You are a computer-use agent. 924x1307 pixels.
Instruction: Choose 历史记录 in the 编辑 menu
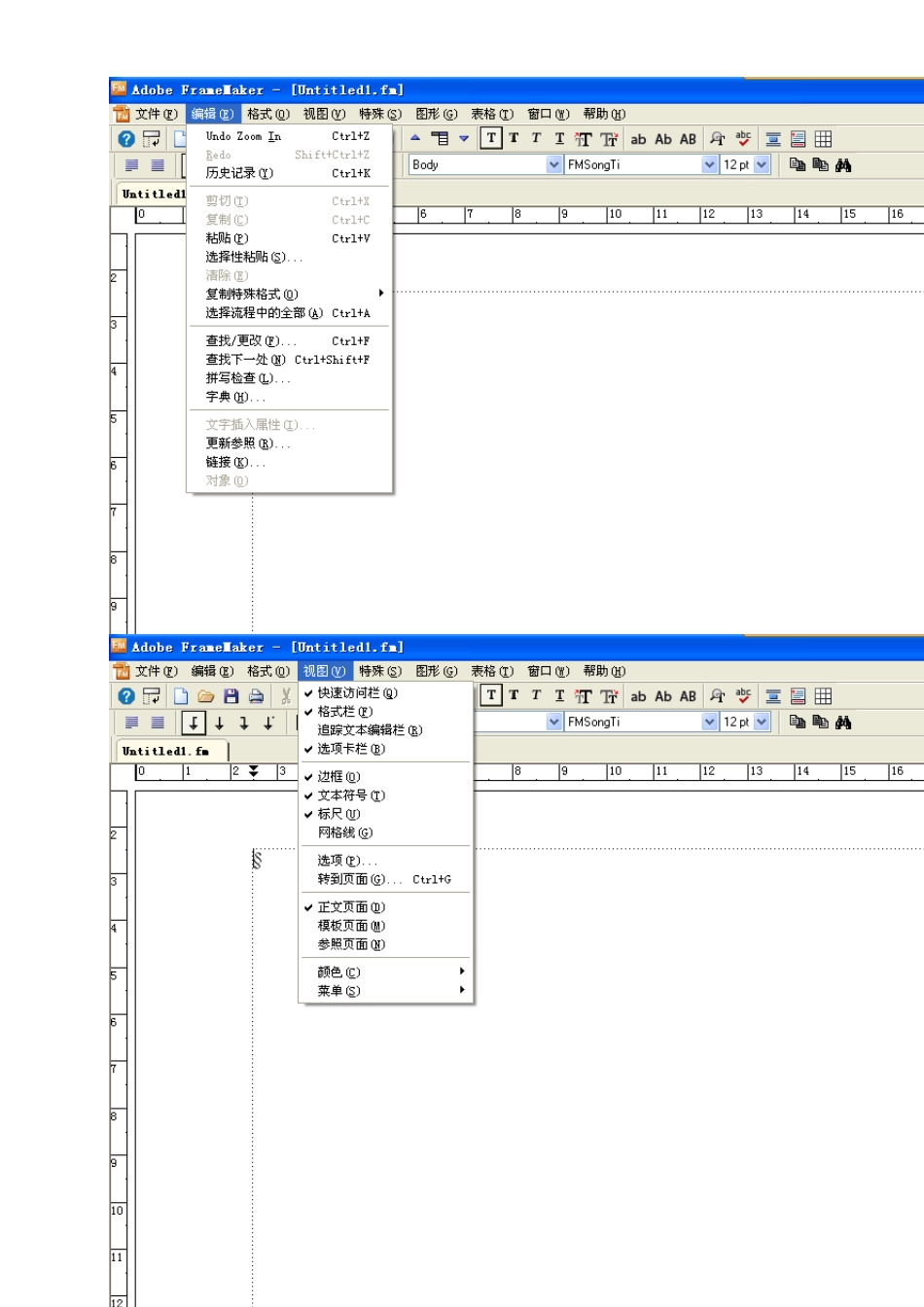point(289,173)
